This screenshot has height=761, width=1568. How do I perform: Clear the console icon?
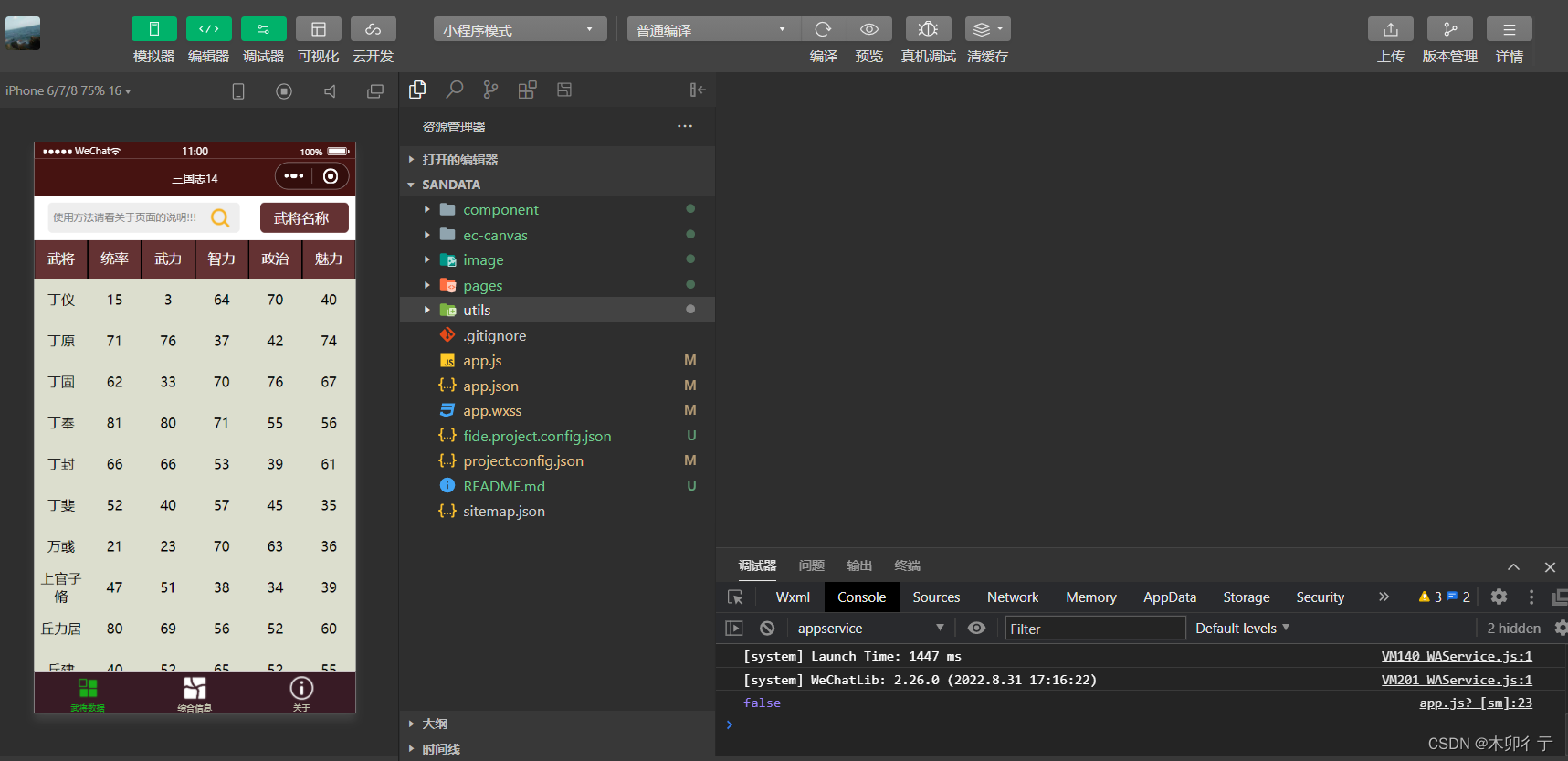point(767,628)
